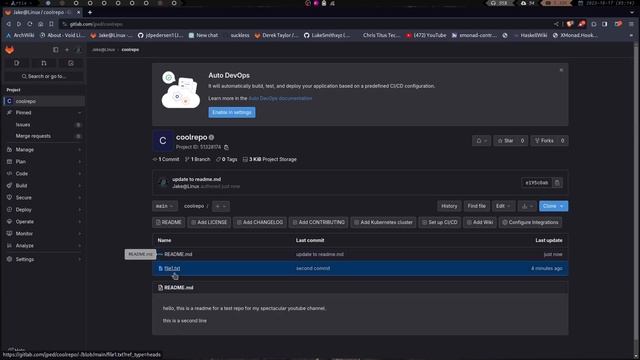640x360 pixels.
Task: Open the notification bell dropdown
Action: [481, 140]
